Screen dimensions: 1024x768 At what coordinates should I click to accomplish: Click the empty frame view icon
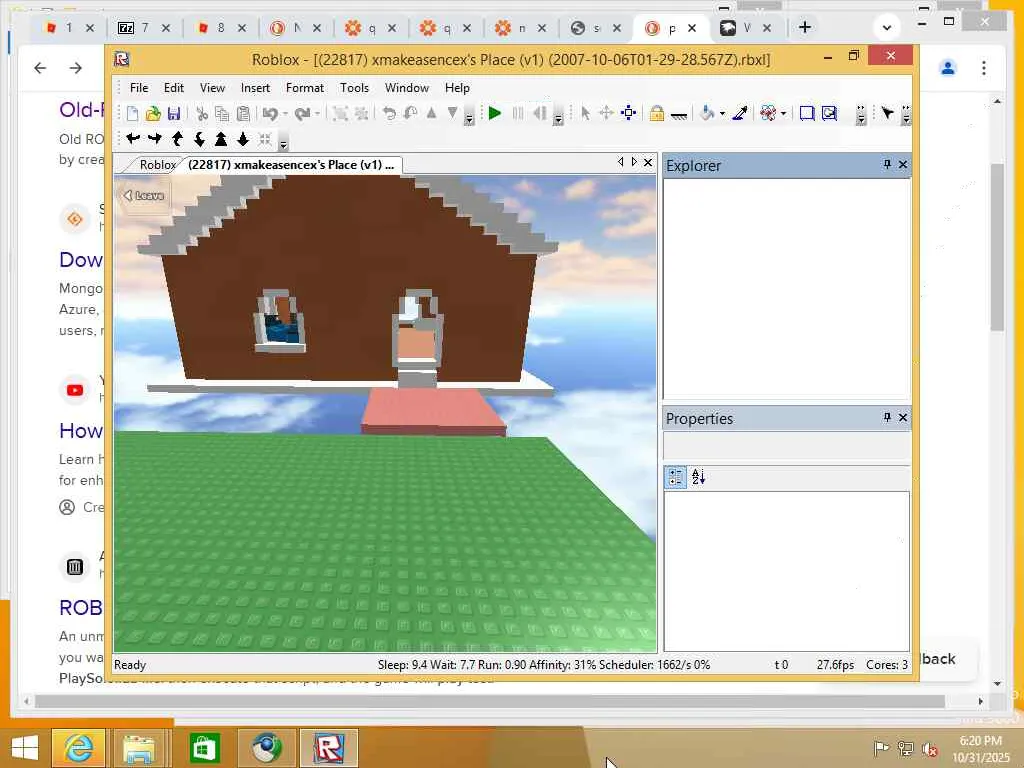[807, 114]
